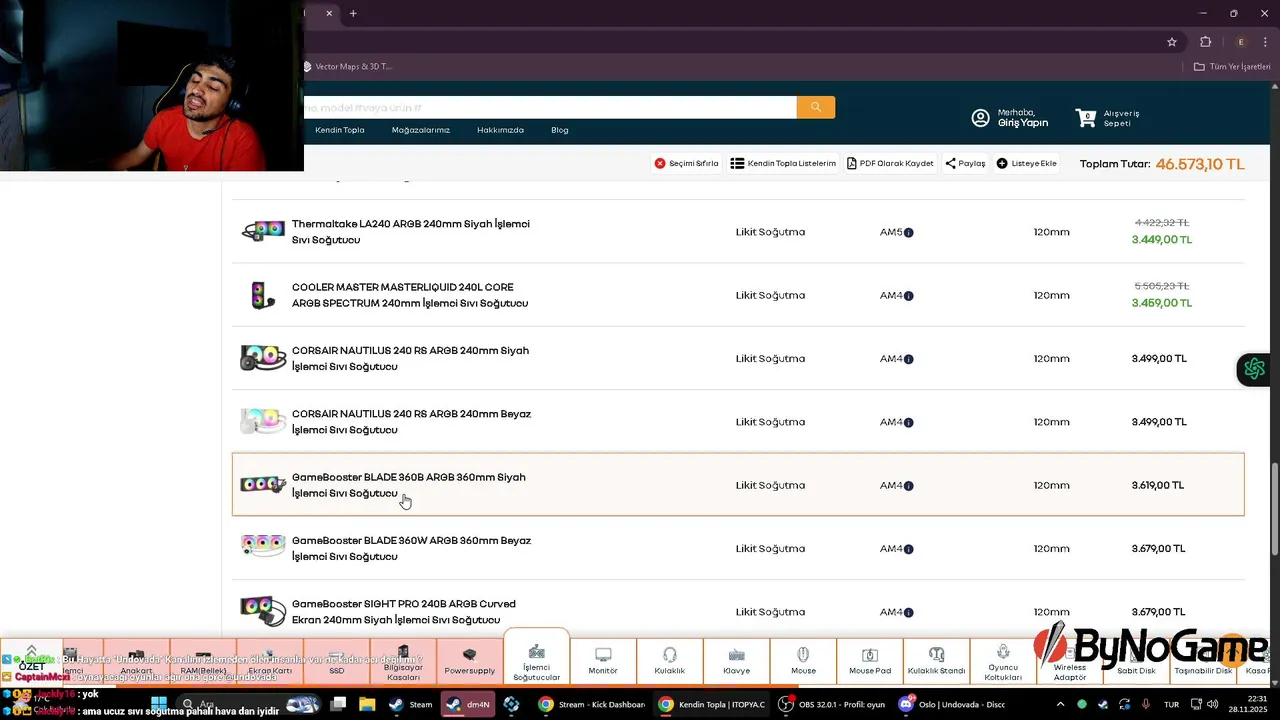The width and height of the screenshot is (1280, 720).
Task: Open Steam from the taskbar
Action: click(411, 704)
